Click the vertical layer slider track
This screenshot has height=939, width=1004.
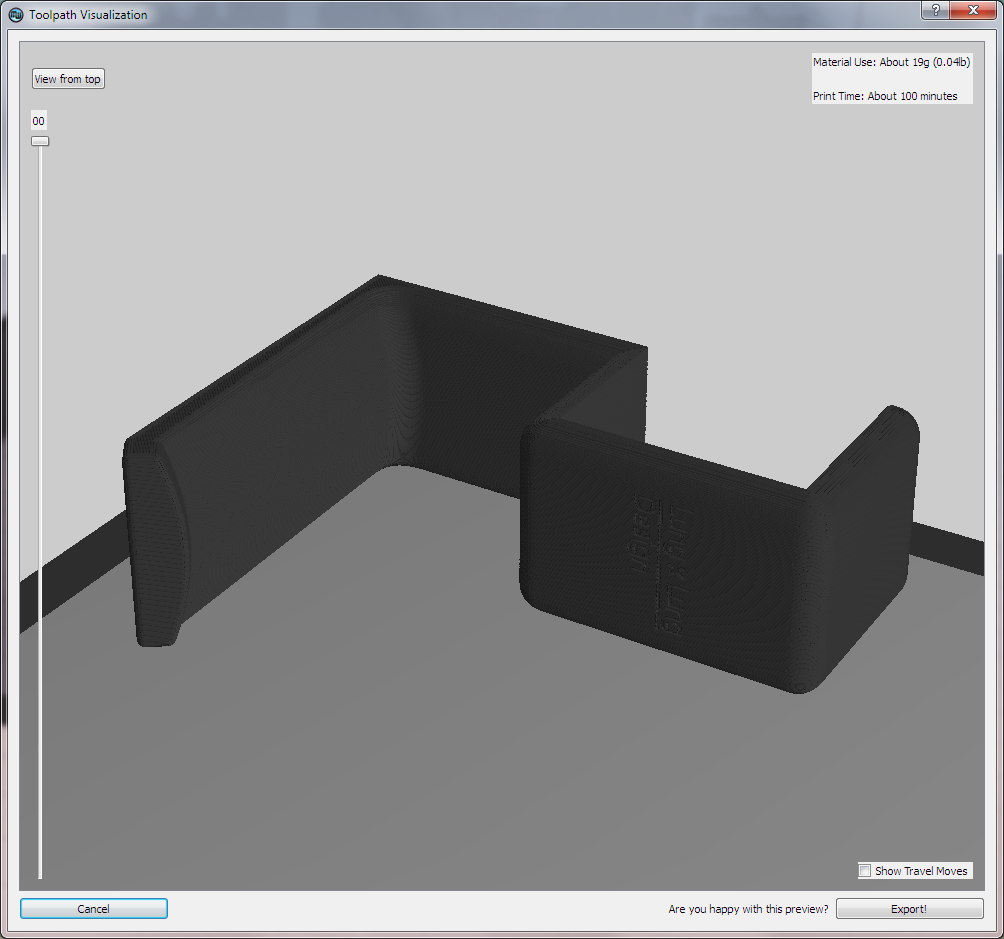40,512
